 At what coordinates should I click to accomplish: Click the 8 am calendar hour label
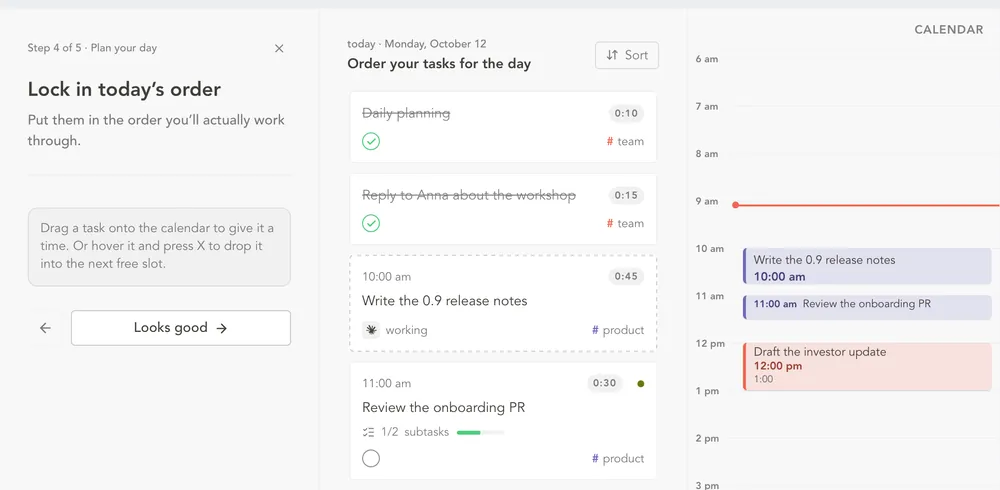(707, 154)
